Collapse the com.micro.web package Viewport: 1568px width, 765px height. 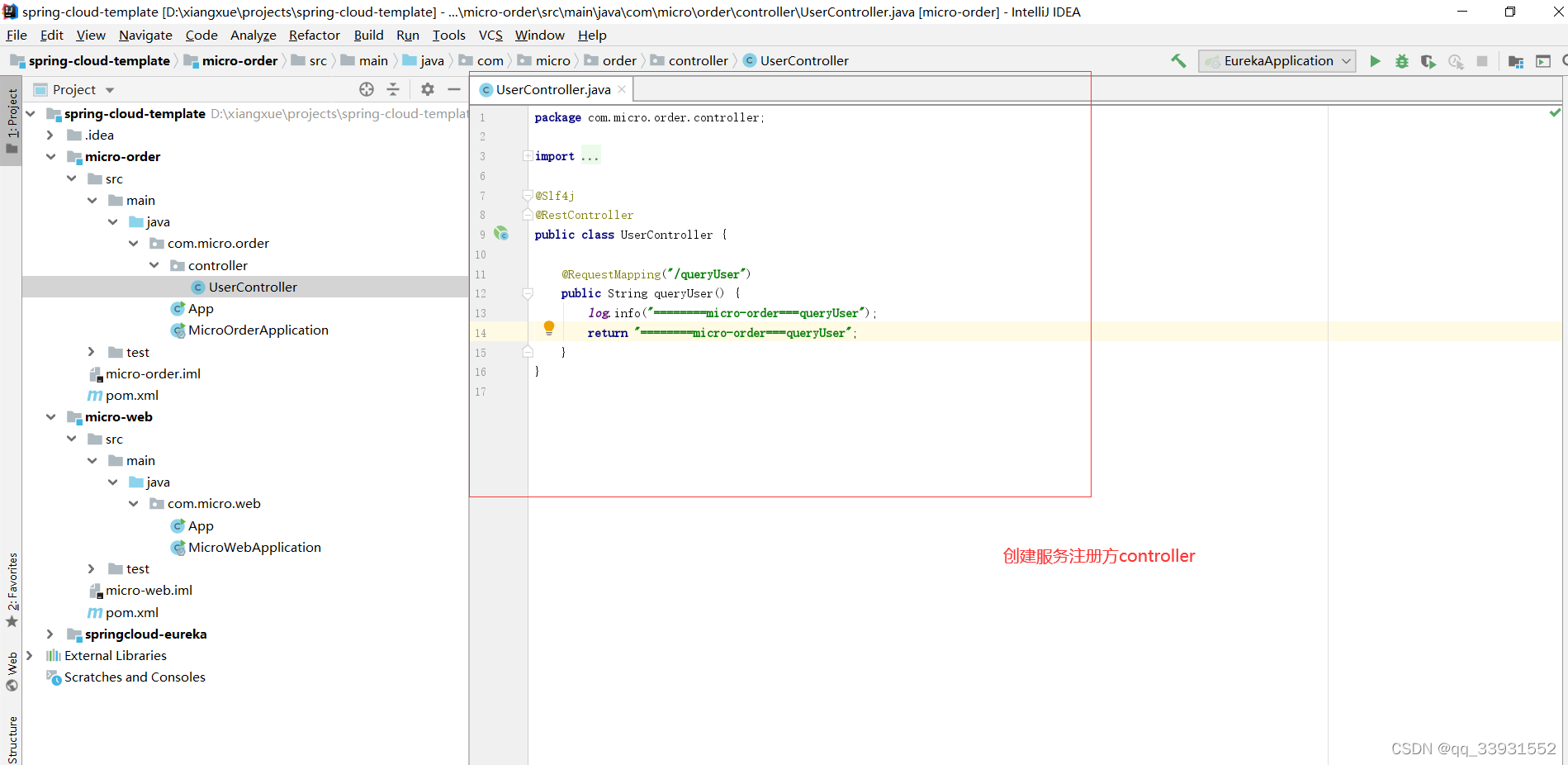coord(133,503)
